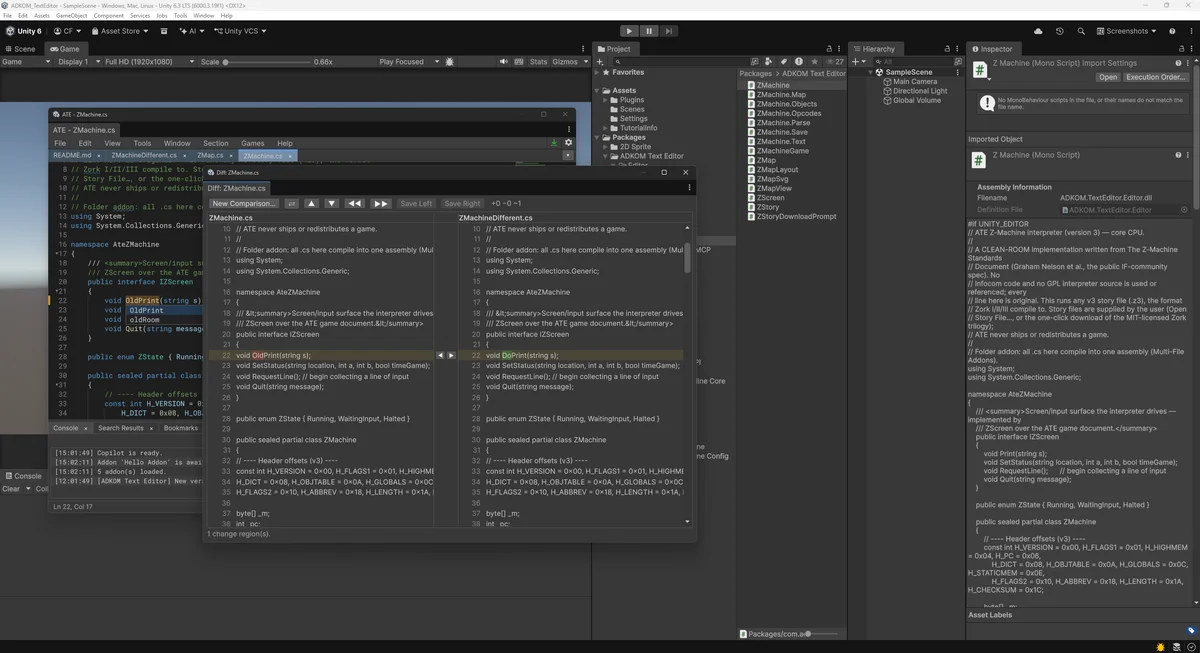Click the Project panel add (+) button
The image size is (1200, 653).
[x=600, y=61]
